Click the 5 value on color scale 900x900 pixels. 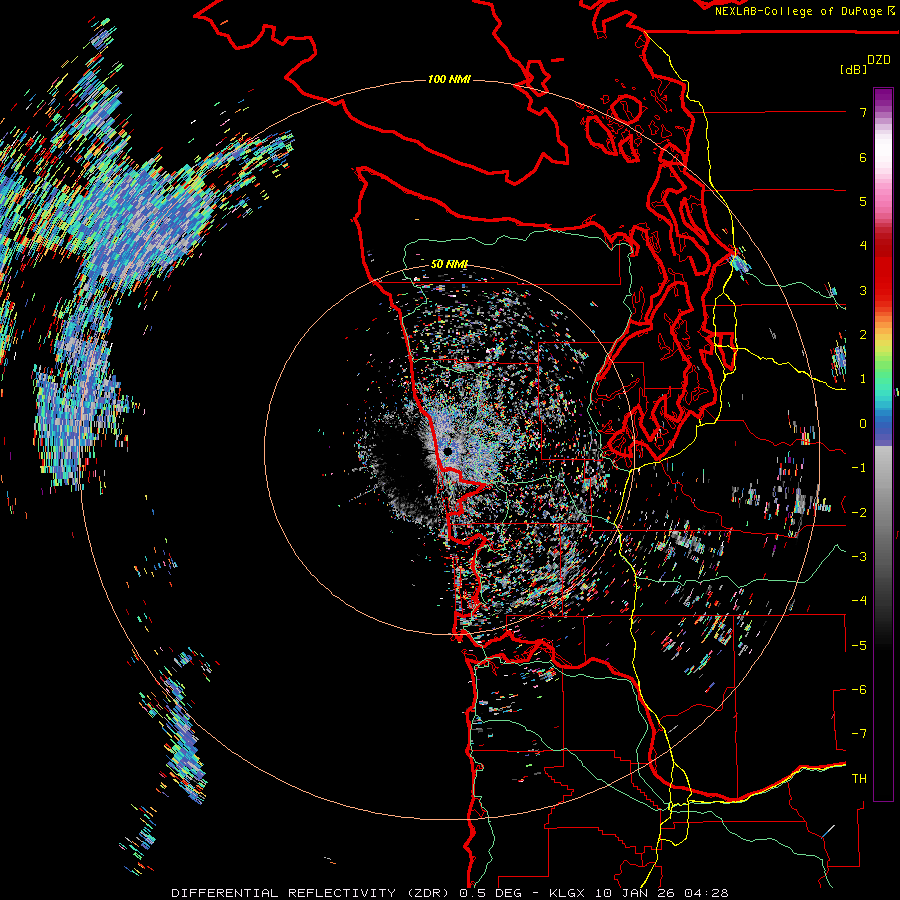point(863,201)
